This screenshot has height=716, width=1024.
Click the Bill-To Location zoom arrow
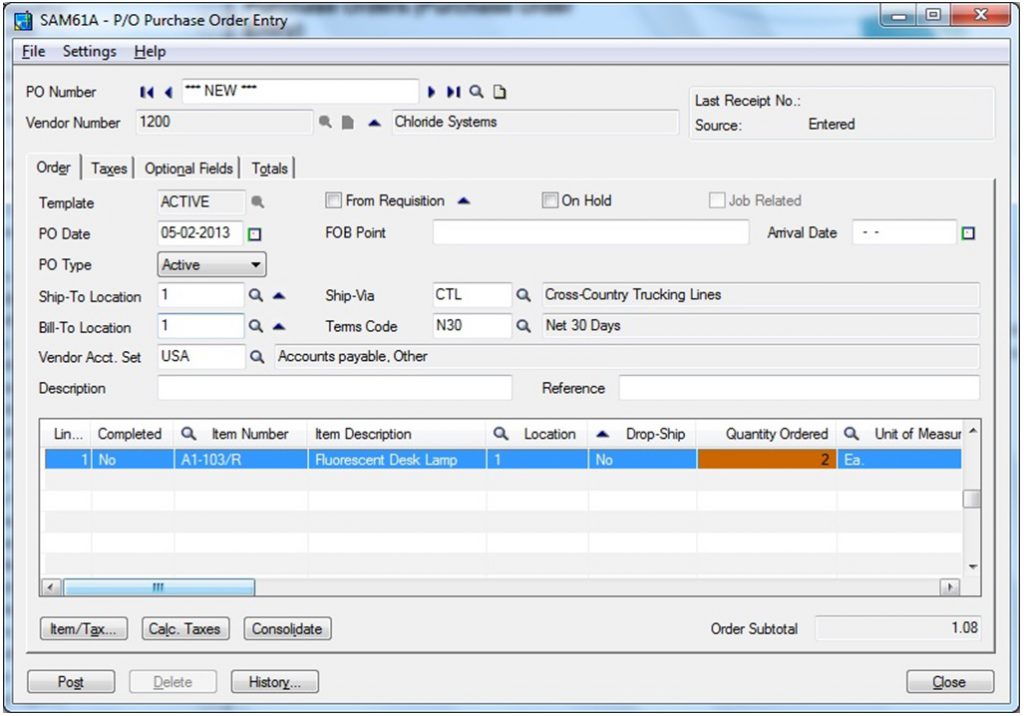click(278, 326)
